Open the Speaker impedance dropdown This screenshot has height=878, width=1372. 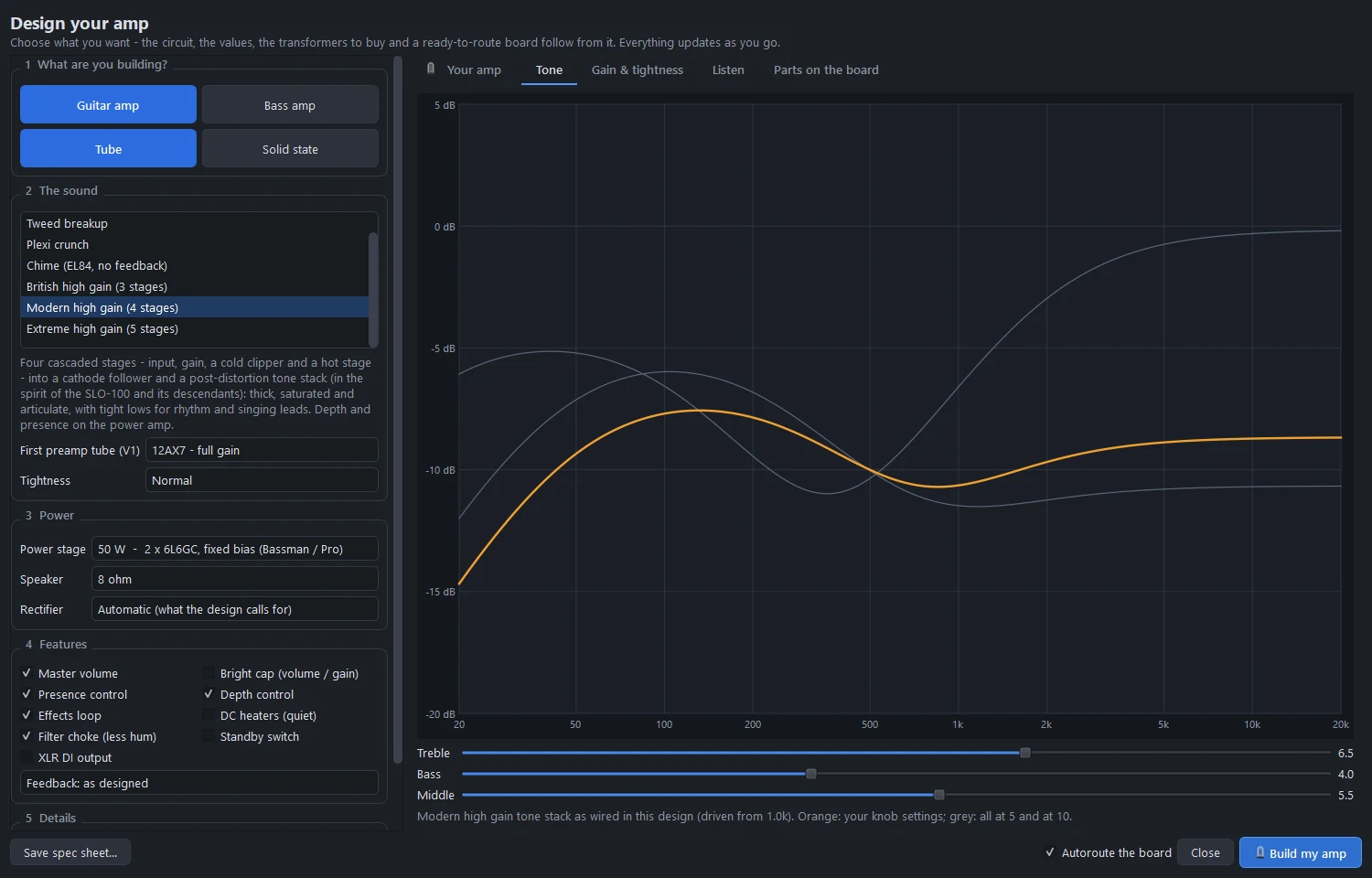pos(235,579)
